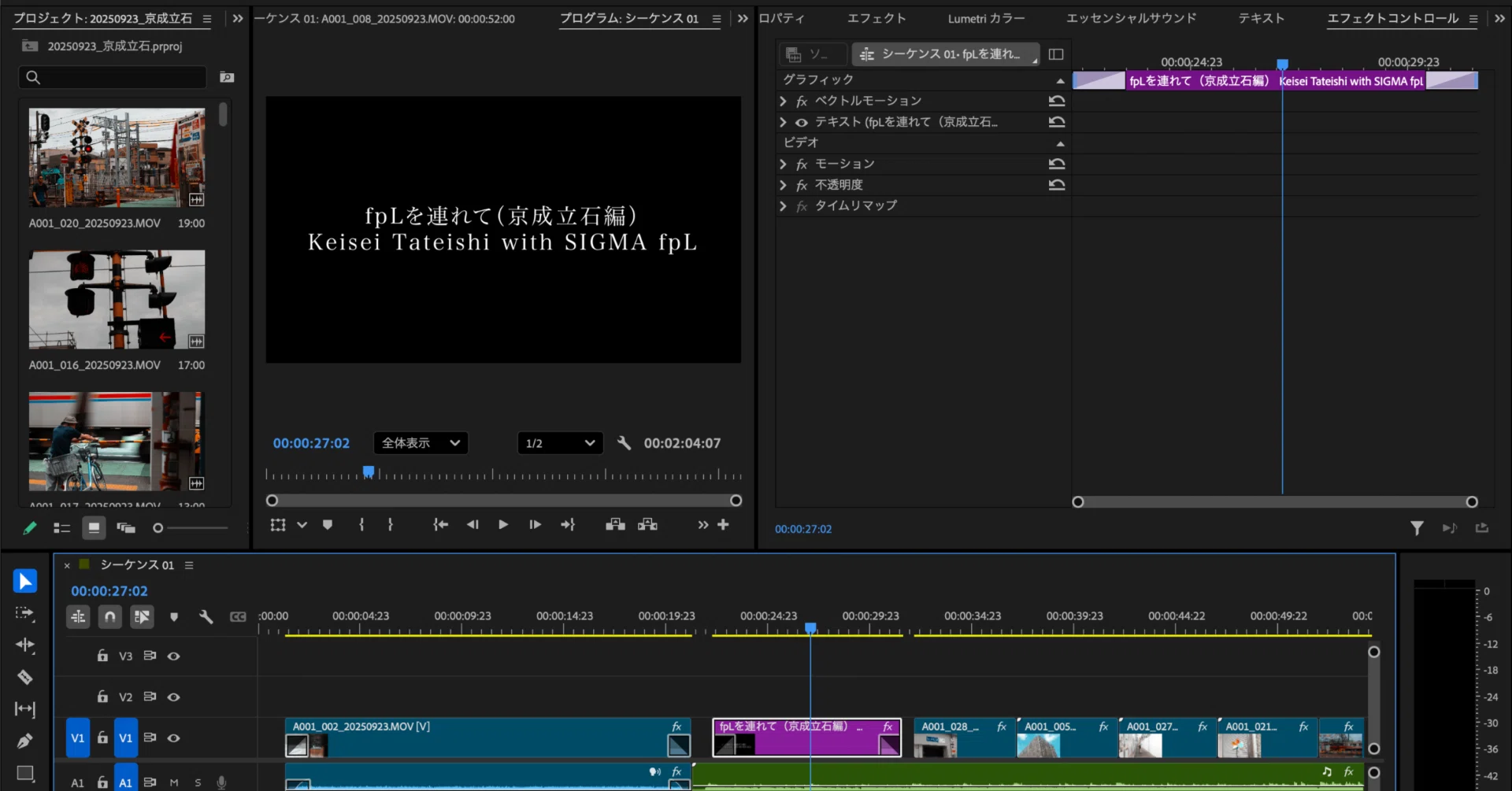Toggle lock on V2 track
Viewport: 1512px width, 791px height.
pos(102,697)
